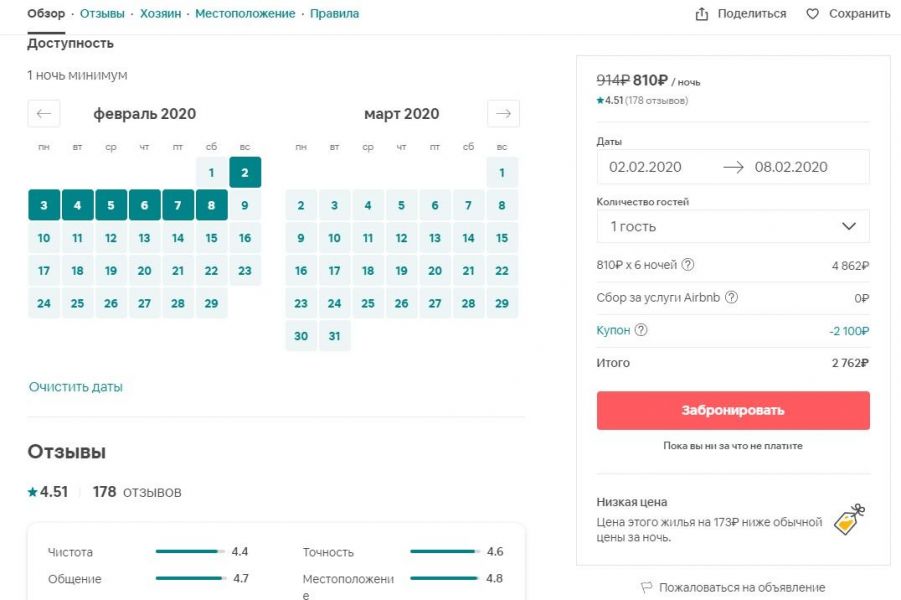Click the Очистить даты link
The image size is (901, 600).
pos(76,387)
